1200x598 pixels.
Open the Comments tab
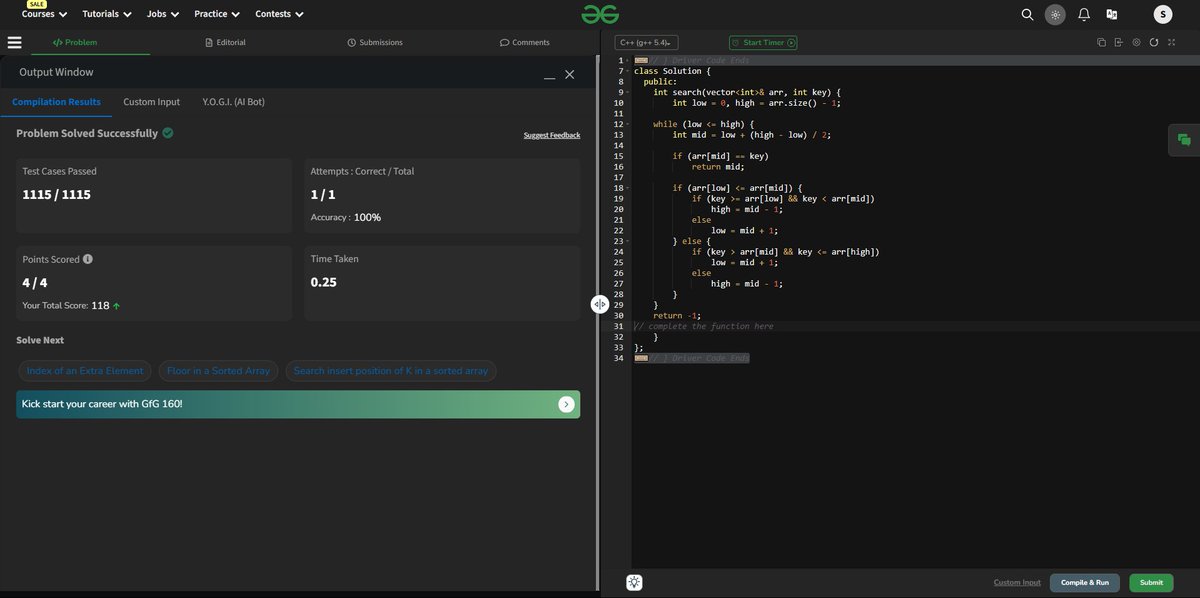[x=525, y=42]
